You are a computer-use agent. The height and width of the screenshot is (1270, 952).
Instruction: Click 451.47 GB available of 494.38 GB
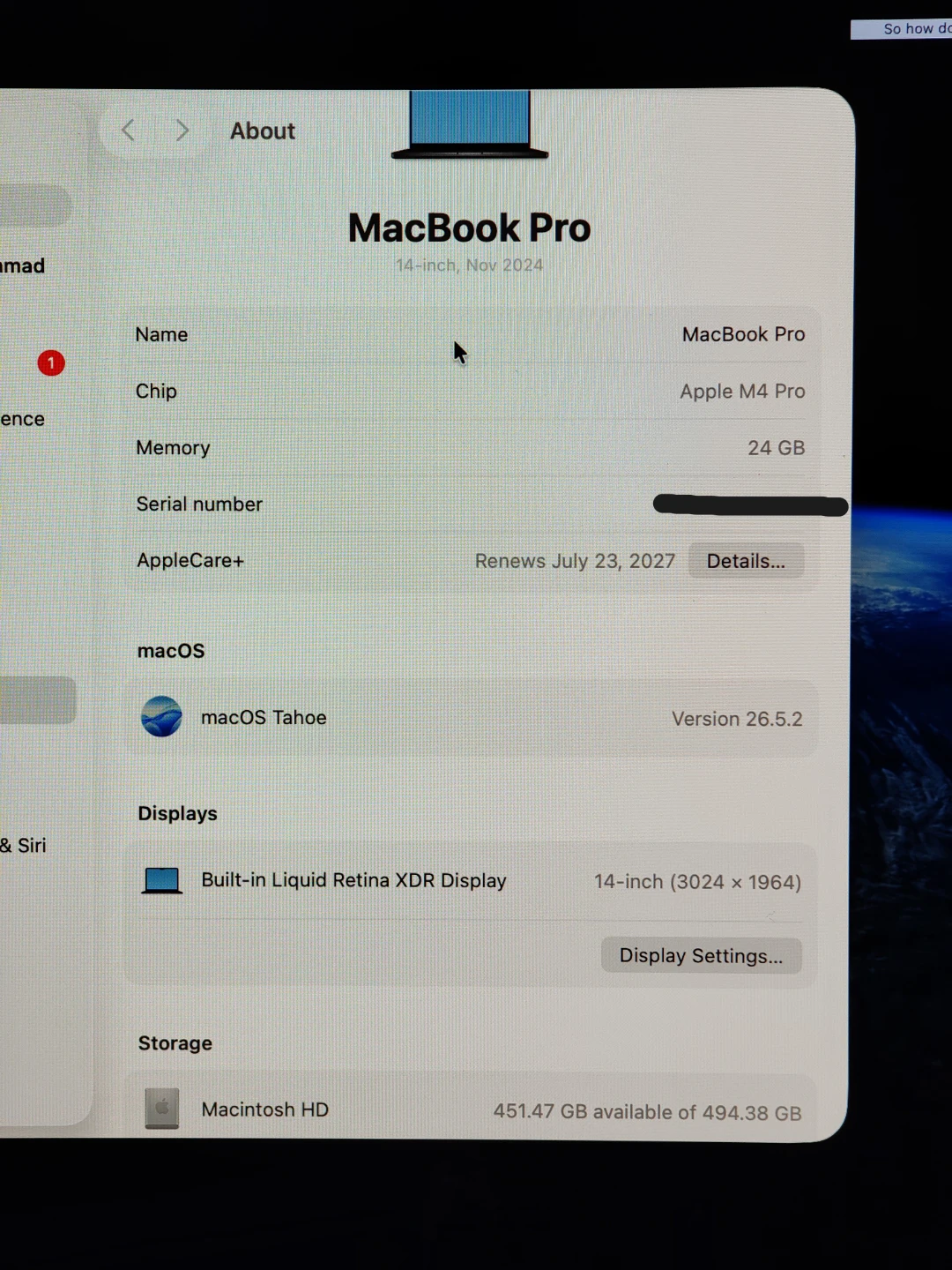tap(647, 1112)
